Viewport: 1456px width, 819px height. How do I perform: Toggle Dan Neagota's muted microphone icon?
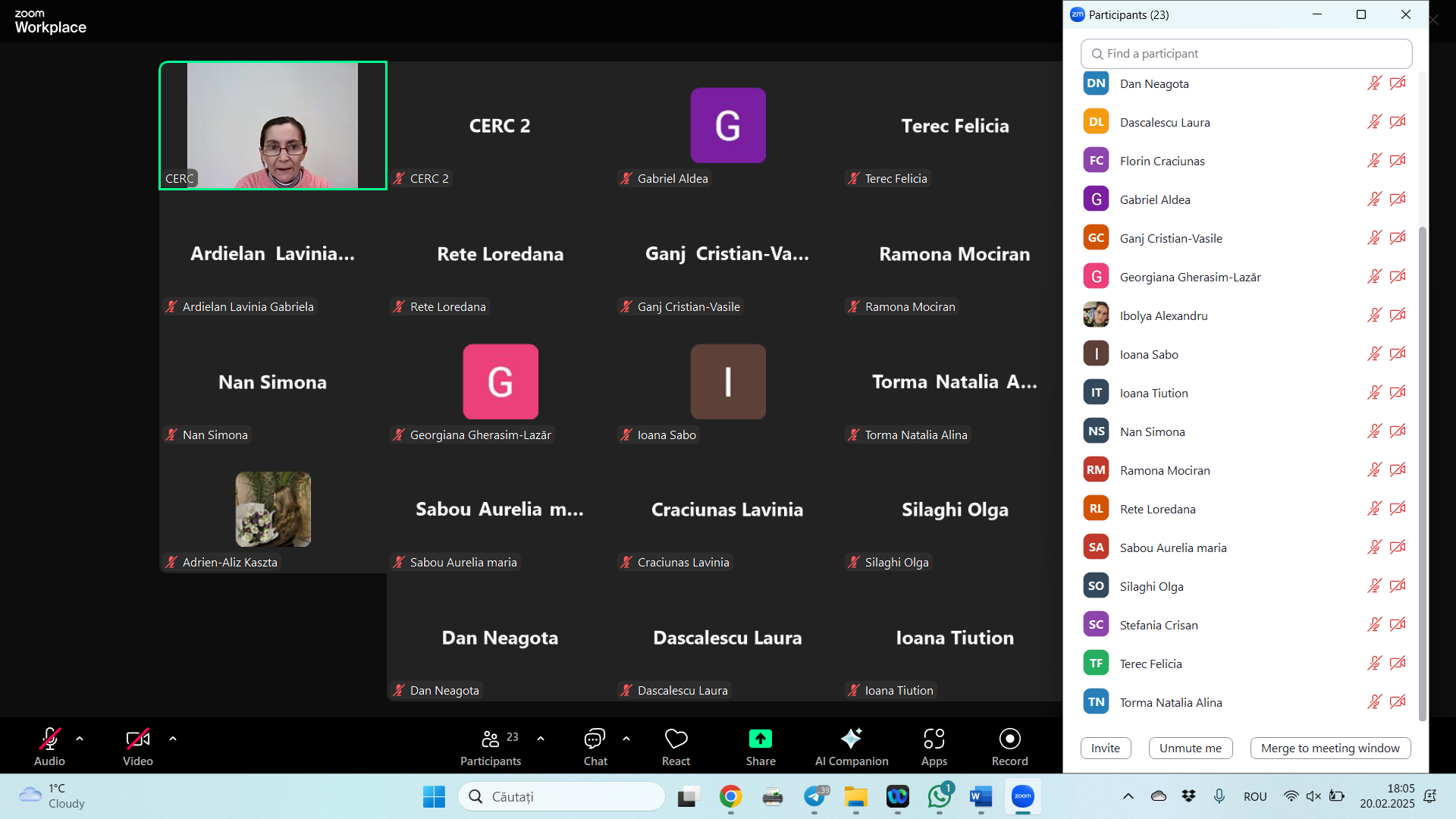[x=1374, y=83]
